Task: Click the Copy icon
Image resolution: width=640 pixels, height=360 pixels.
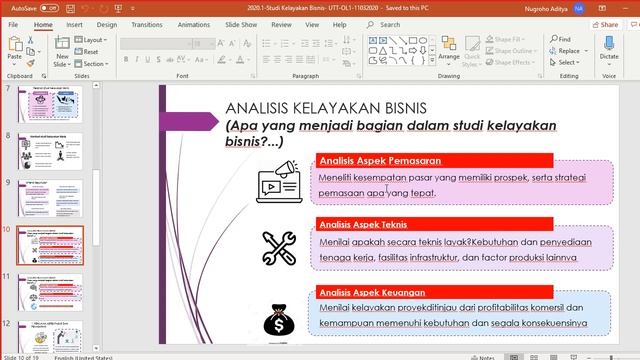Action: coord(30,51)
